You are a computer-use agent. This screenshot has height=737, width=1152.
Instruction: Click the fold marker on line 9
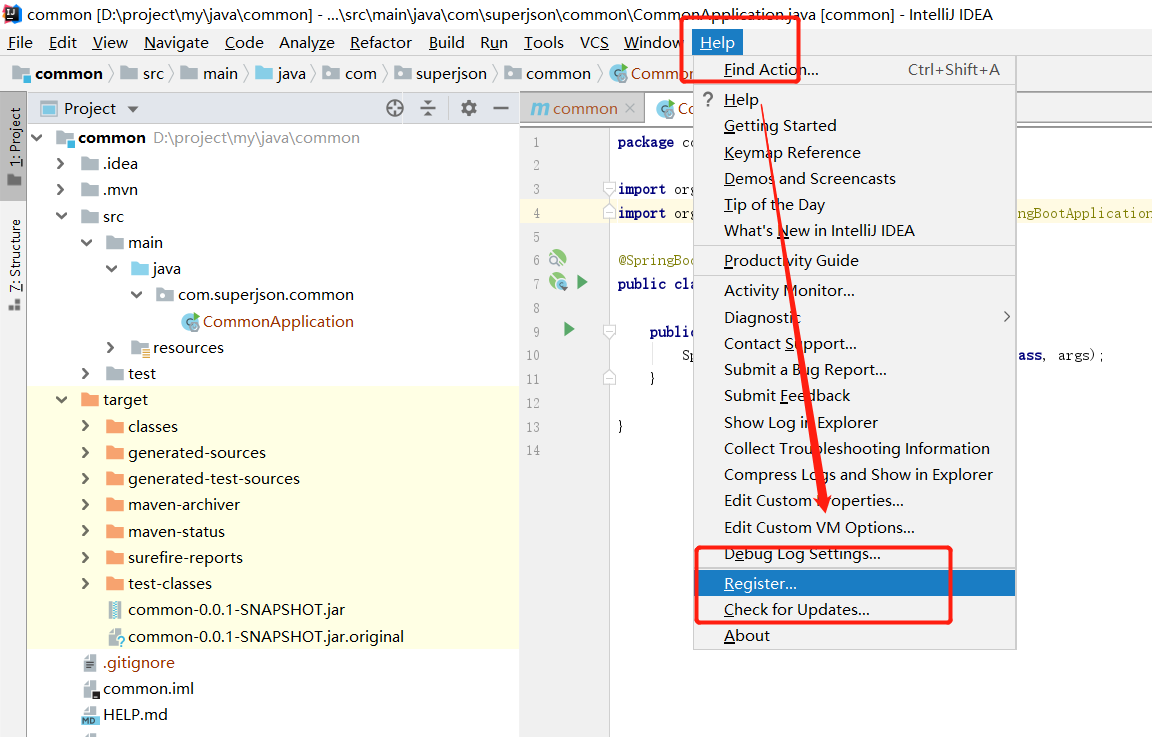(x=609, y=331)
